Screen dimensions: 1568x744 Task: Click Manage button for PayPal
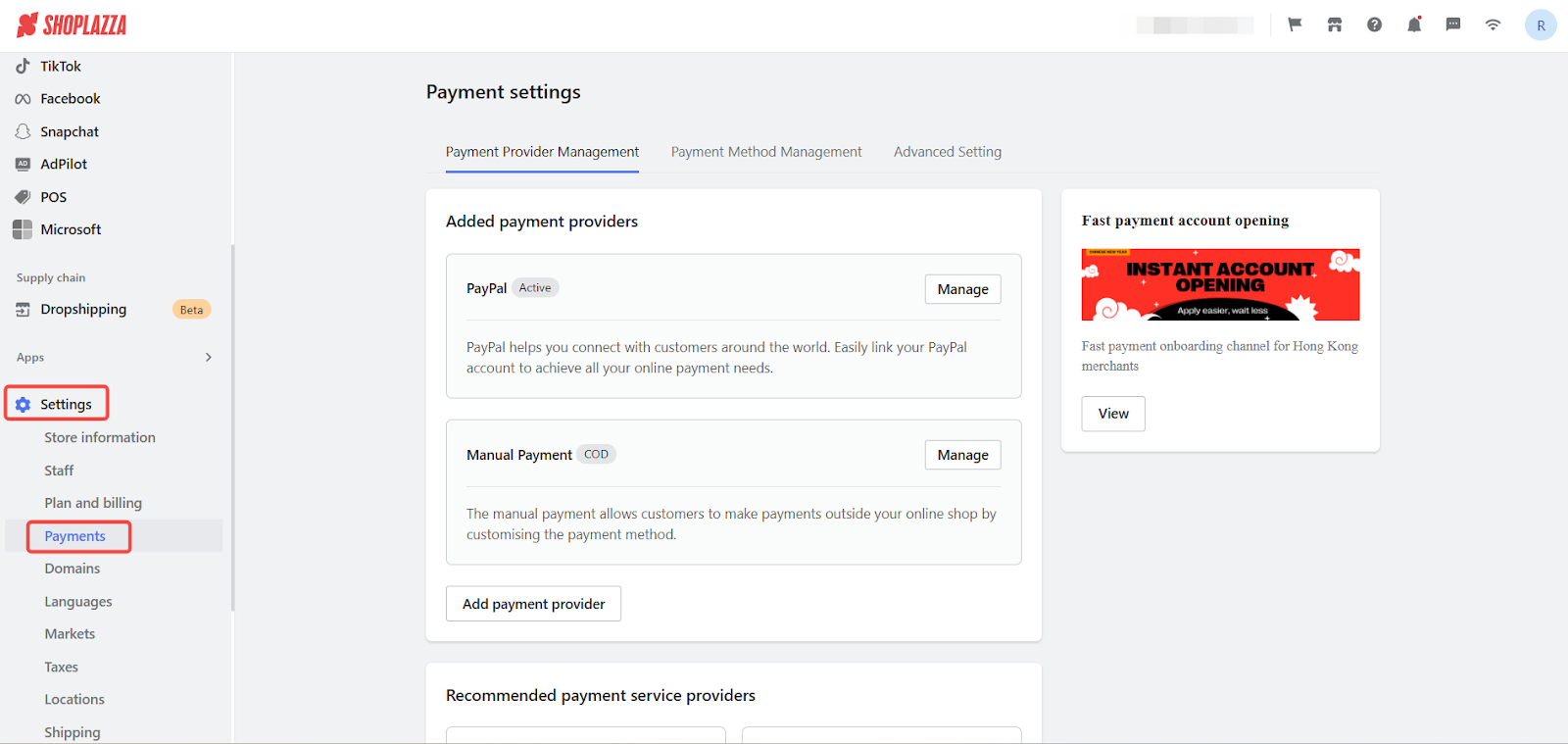pyautogui.click(x=962, y=289)
